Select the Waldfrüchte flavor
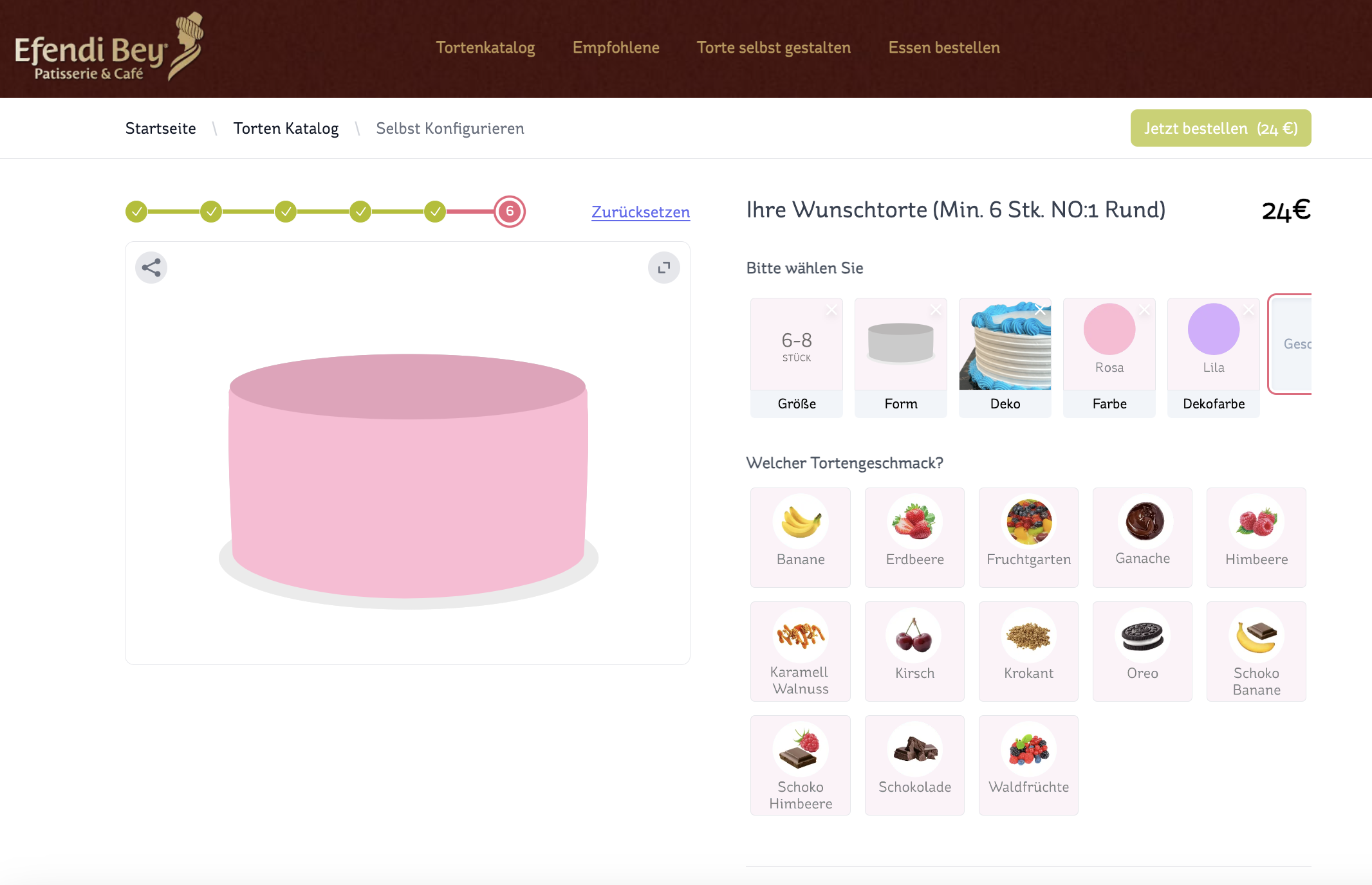 point(1028,765)
